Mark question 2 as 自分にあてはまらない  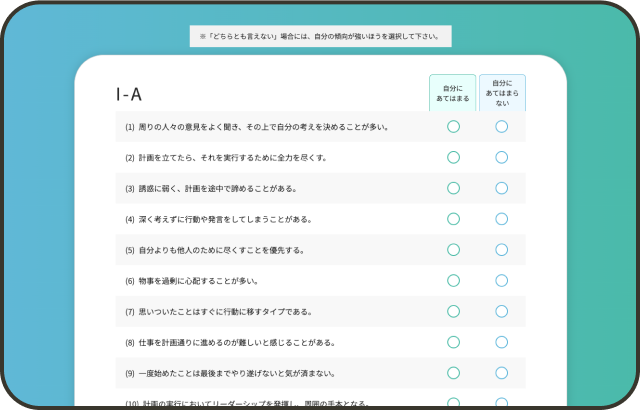pos(502,158)
